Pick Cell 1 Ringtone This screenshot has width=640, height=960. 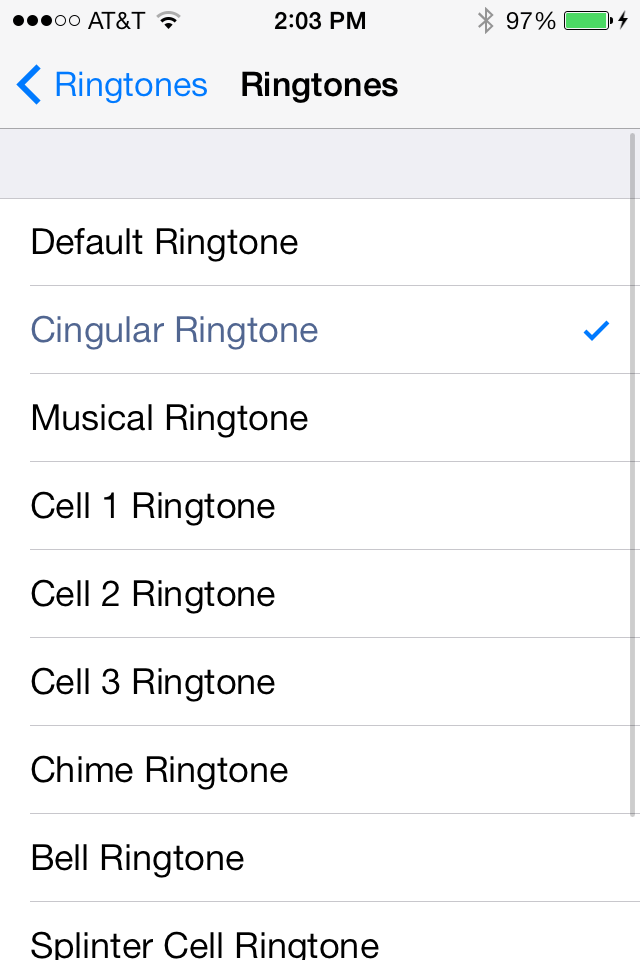tap(320, 506)
